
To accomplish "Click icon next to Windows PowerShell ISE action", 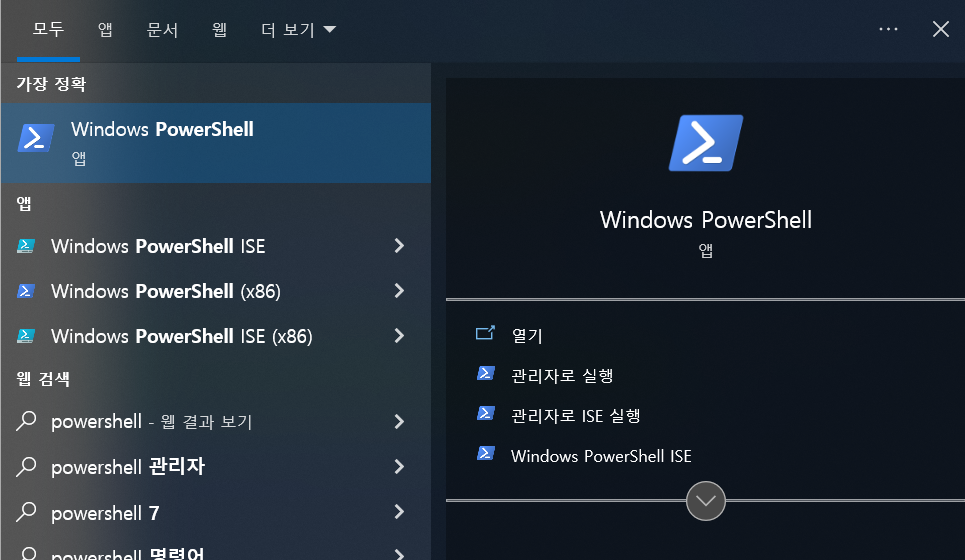I will click(486, 454).
